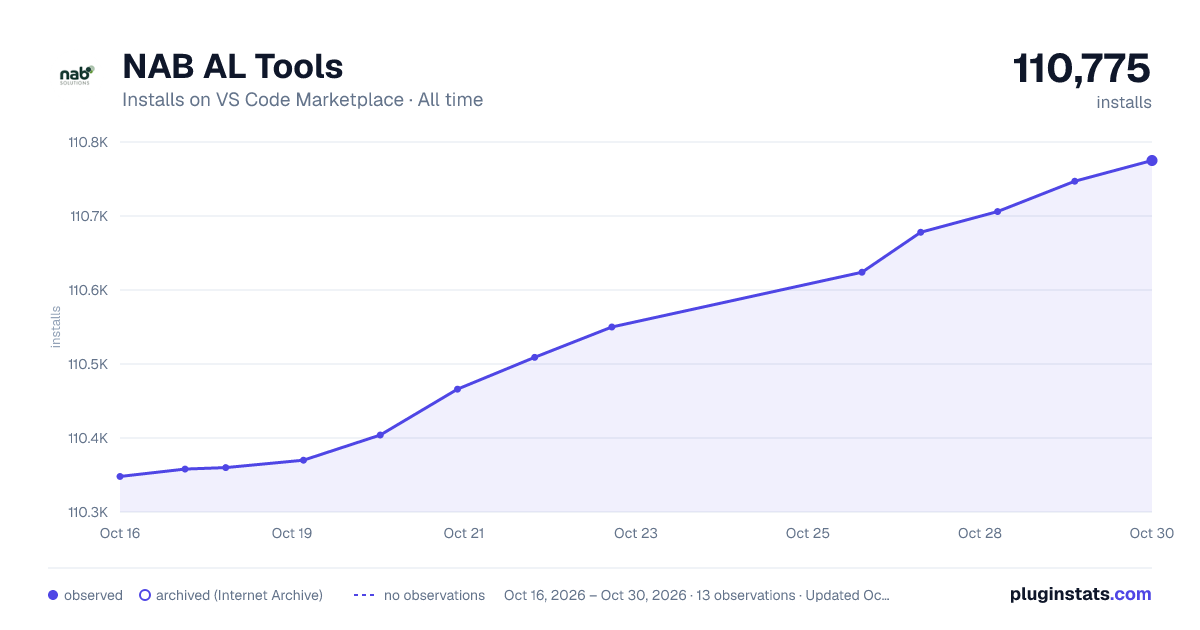
Task: Click the 110.6K y-axis label
Action: point(88,290)
